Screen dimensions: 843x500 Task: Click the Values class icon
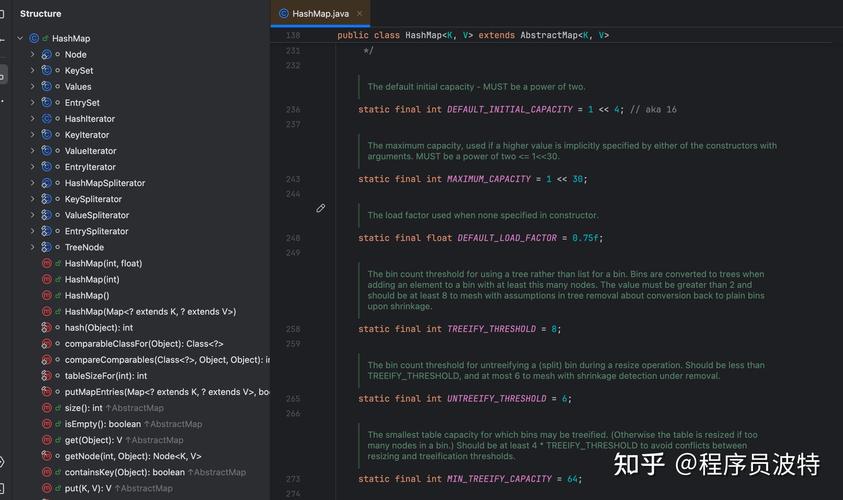(x=47, y=87)
